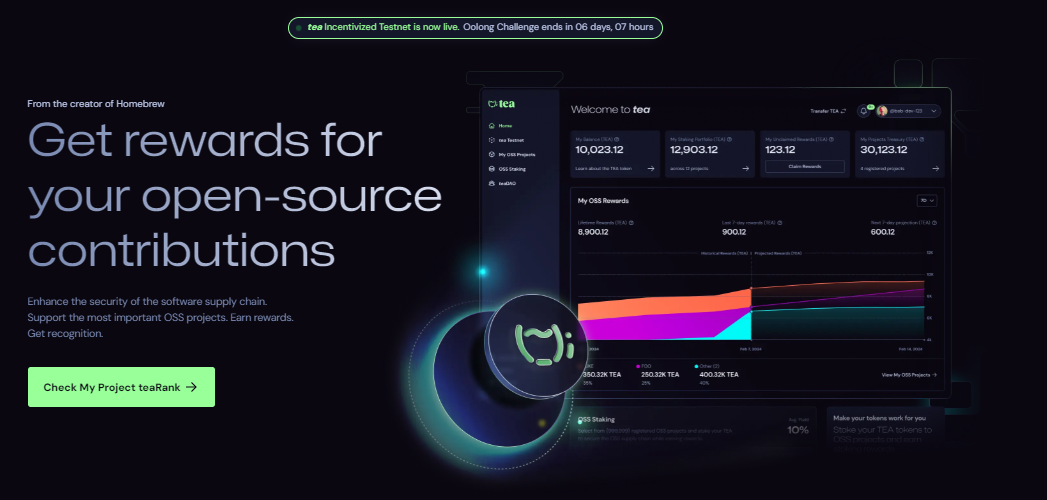This screenshot has height=500, width=1047.
Task: Click the Transfer TEA swap icon
Action: 843,111
